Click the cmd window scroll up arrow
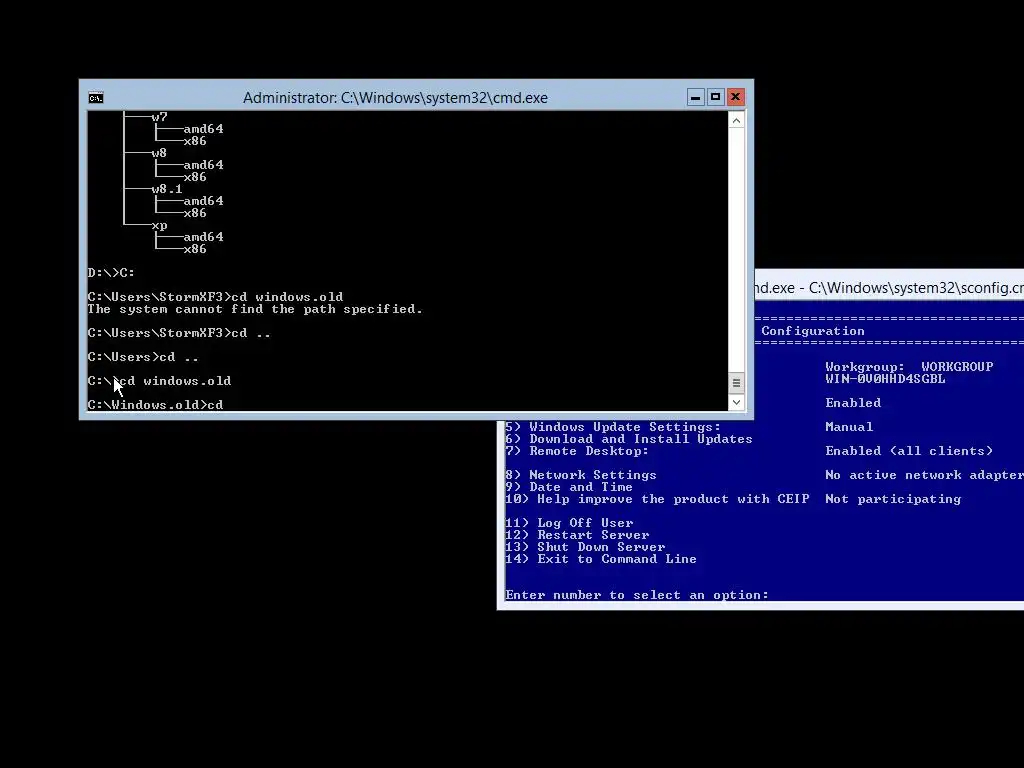 736,121
